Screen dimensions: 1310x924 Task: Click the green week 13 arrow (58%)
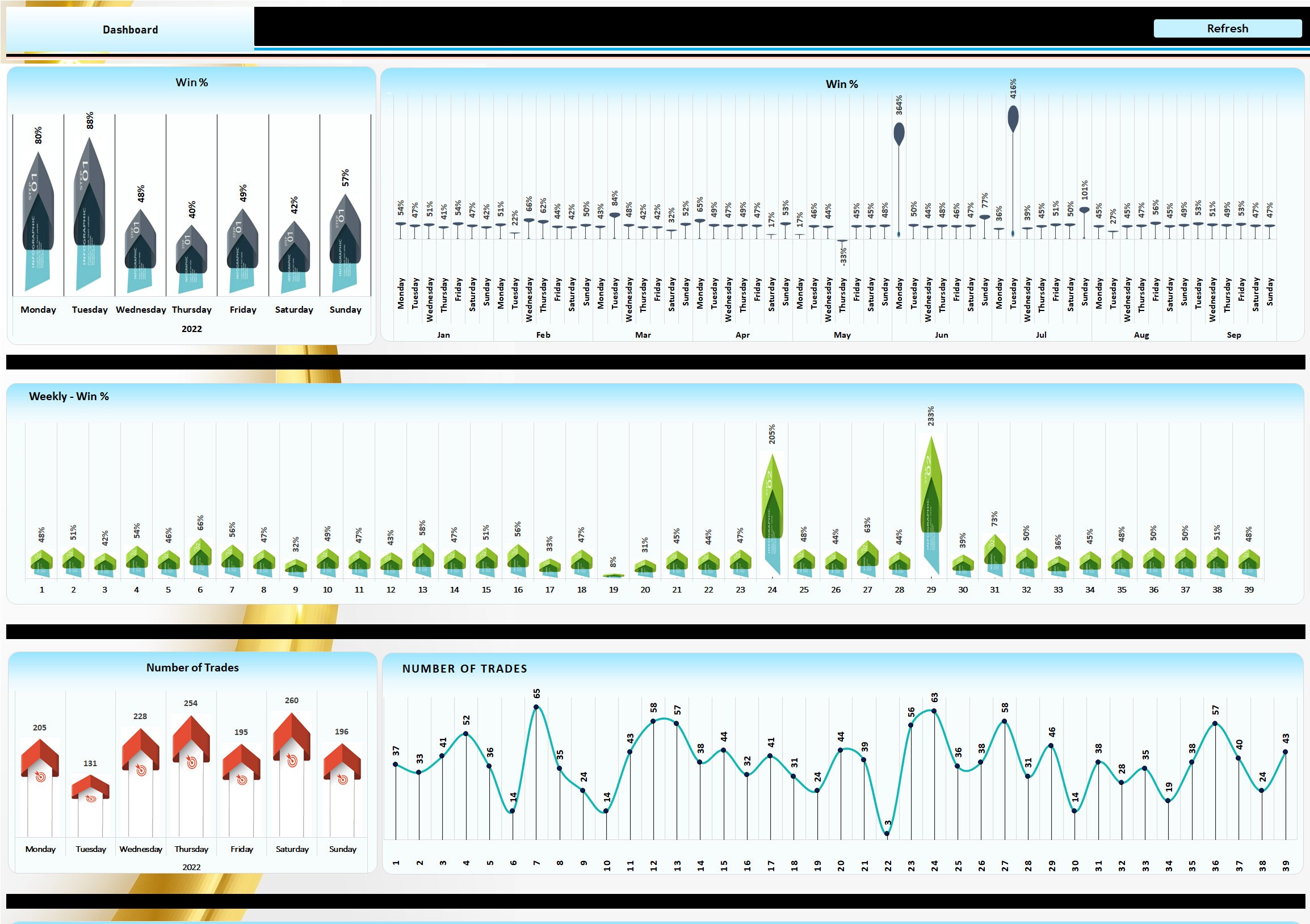pyautogui.click(x=422, y=560)
